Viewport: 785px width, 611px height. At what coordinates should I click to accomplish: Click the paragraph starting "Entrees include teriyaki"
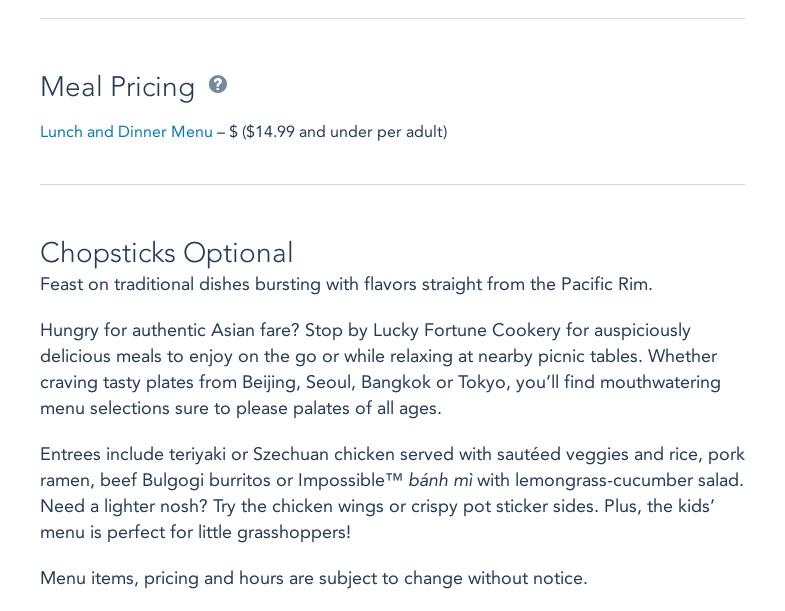pyautogui.click(x=392, y=493)
